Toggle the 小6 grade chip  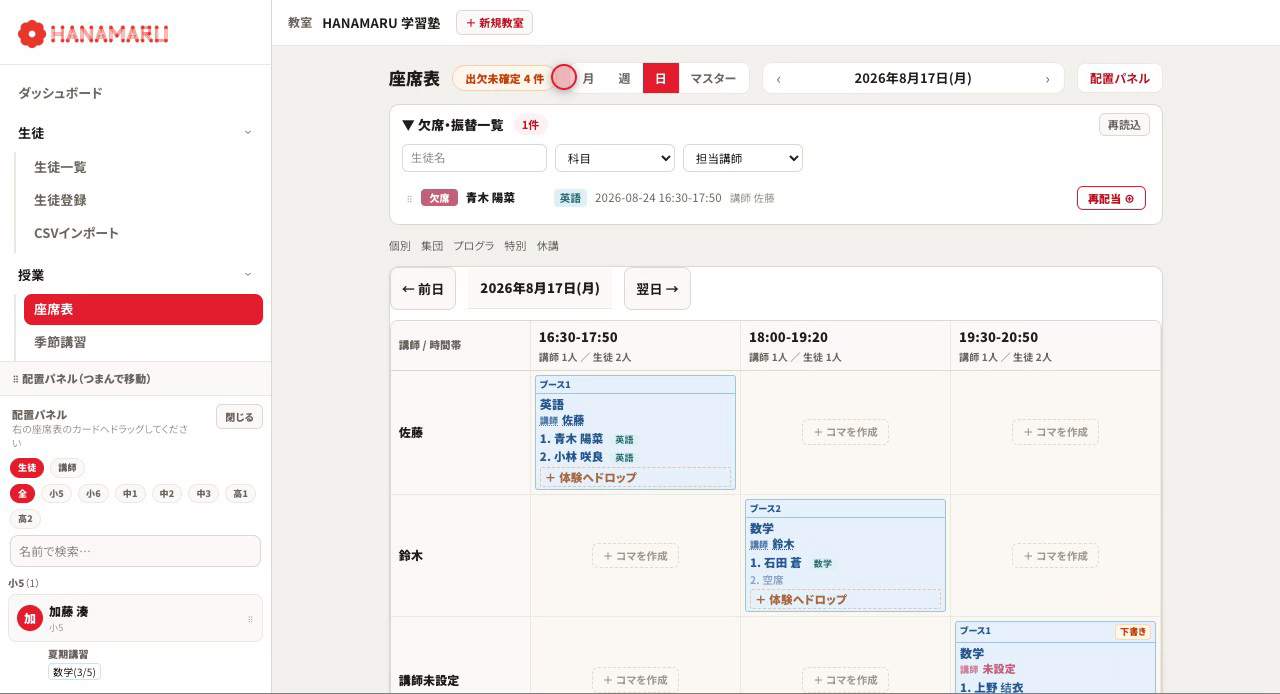click(x=93, y=494)
